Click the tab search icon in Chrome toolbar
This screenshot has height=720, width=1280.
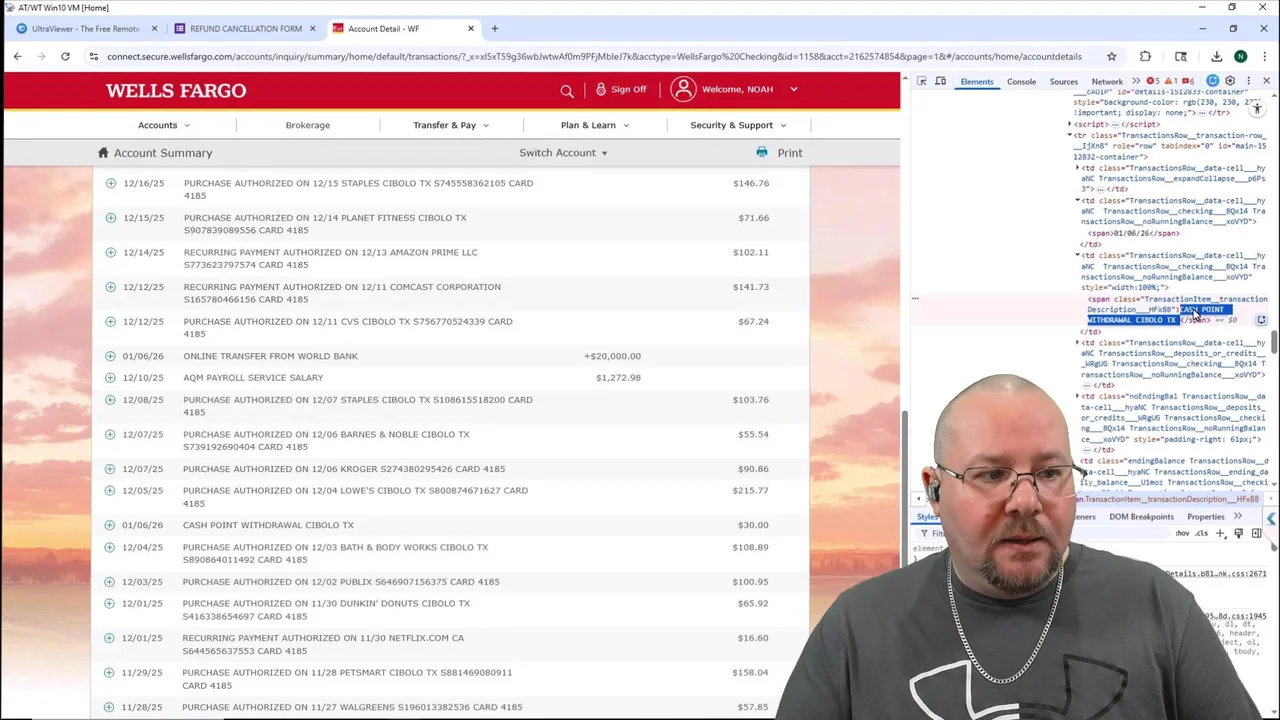tap(1181, 57)
